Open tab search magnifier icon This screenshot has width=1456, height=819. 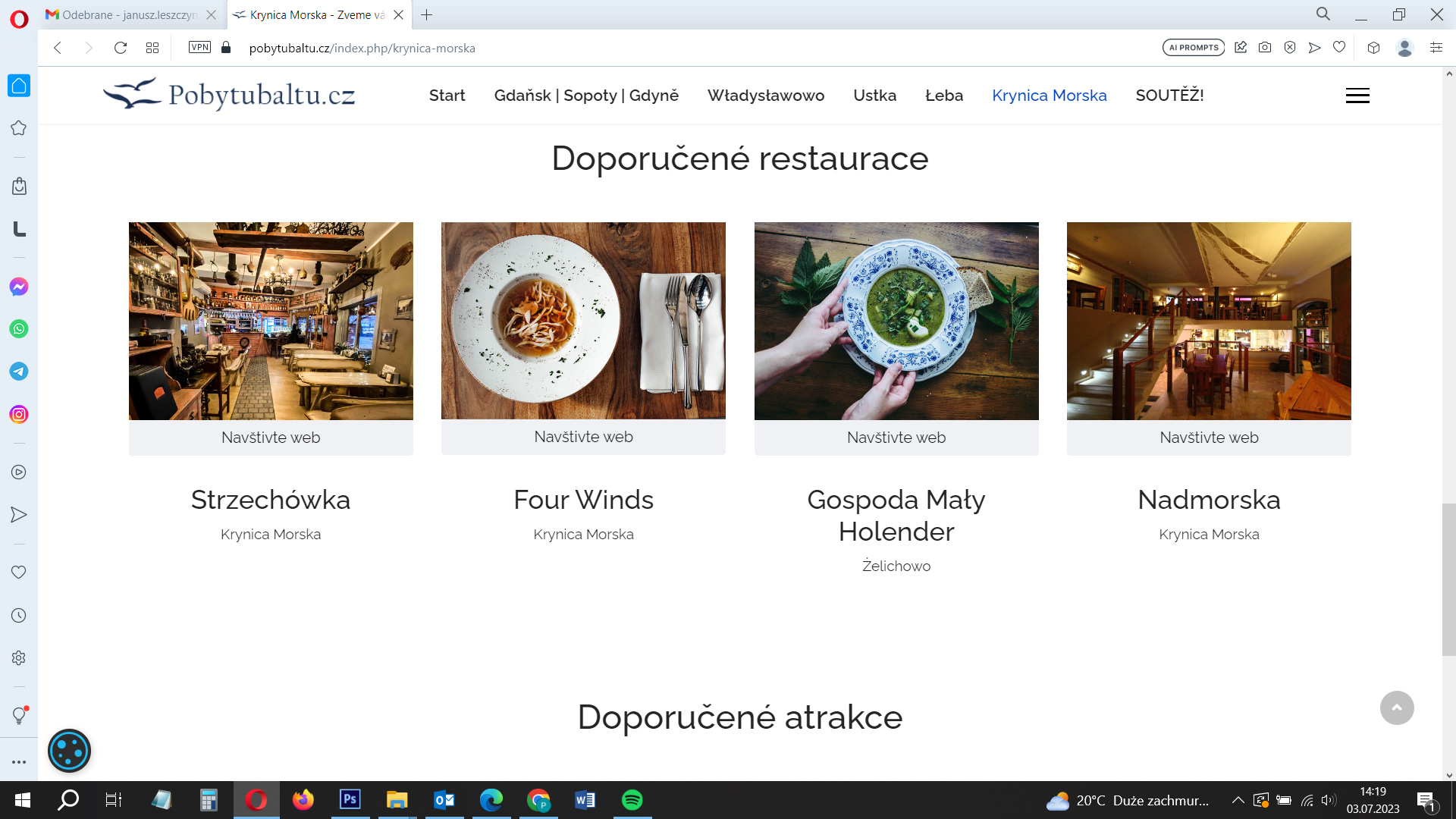click(x=1323, y=14)
